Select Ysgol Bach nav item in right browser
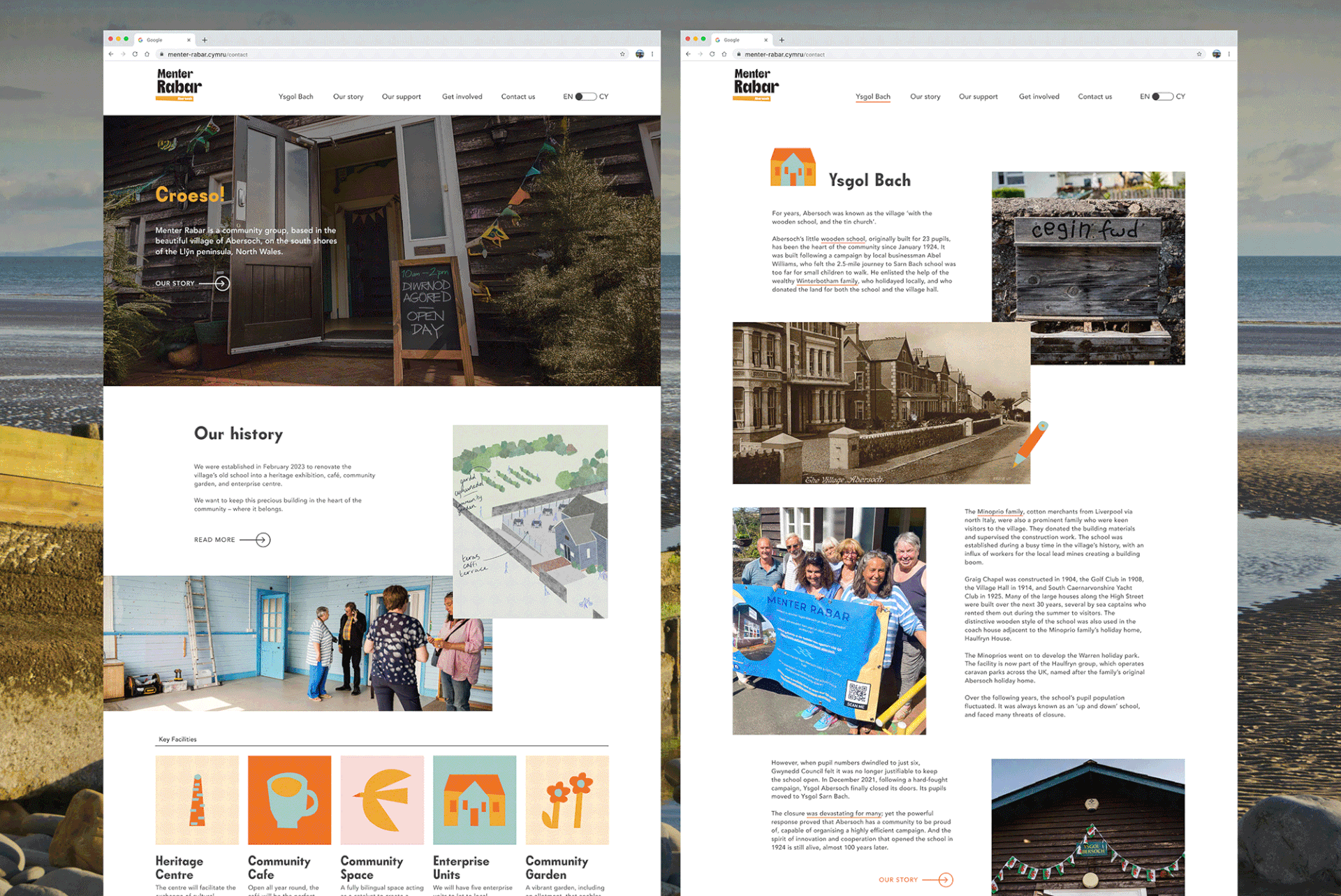 (x=872, y=97)
